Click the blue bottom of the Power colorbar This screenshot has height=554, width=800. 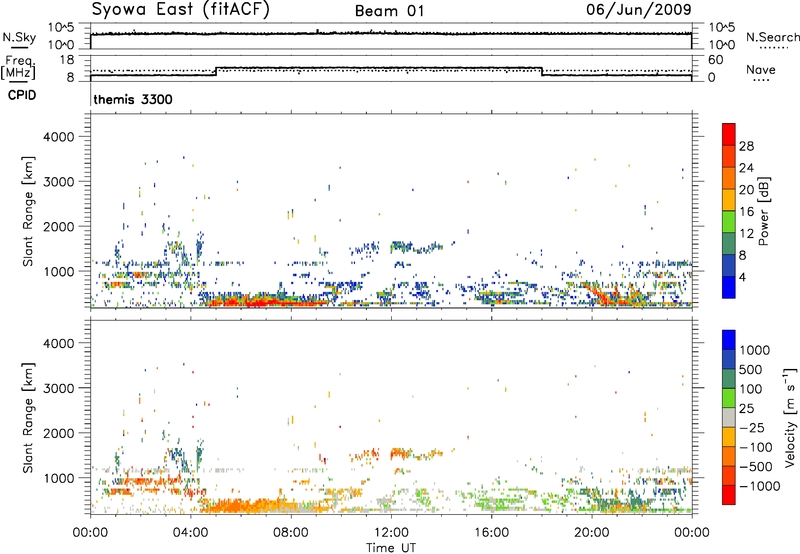(x=729, y=287)
